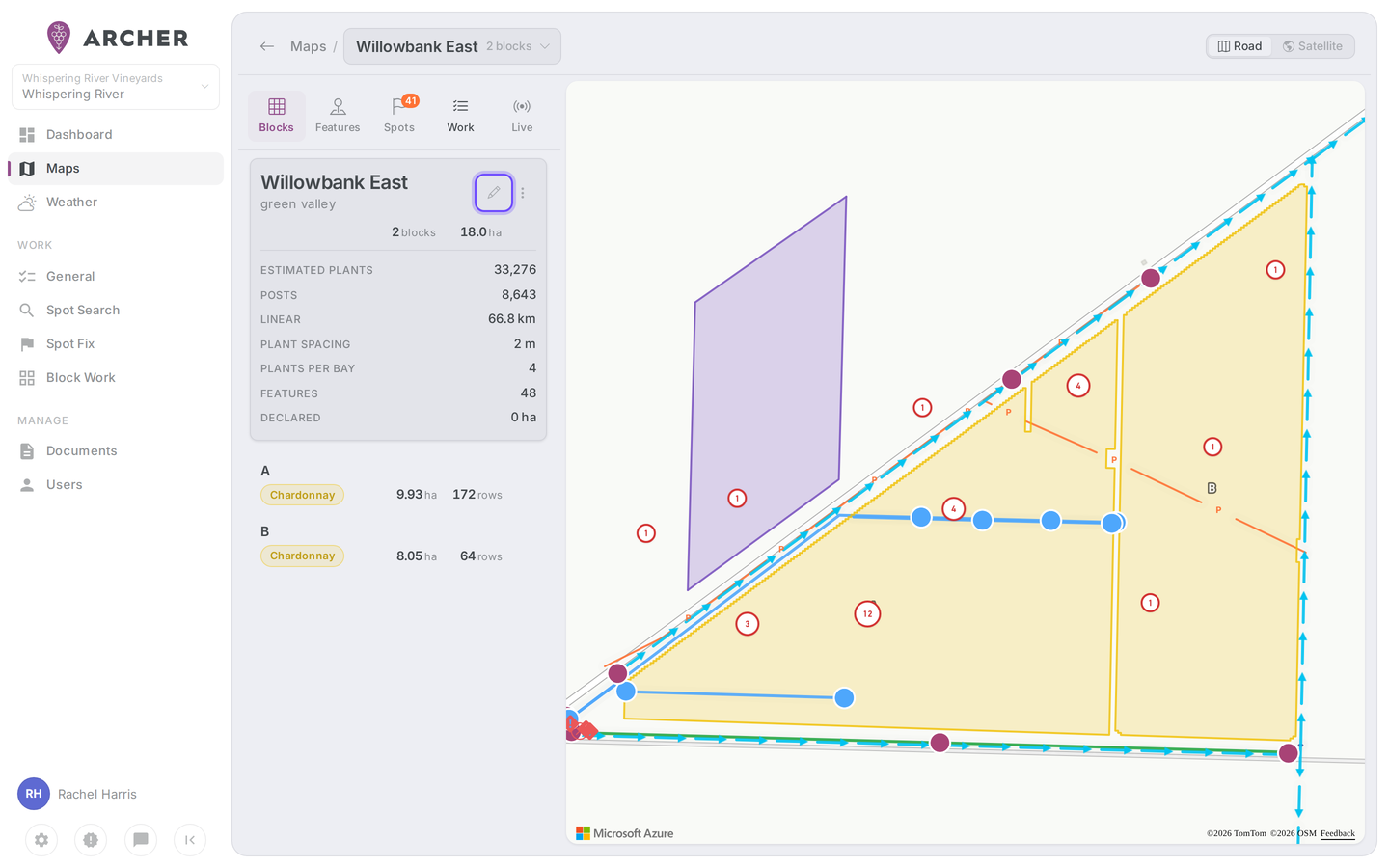The image size is (1389, 868).
Task: Select the Blocks tab
Action: (277, 116)
